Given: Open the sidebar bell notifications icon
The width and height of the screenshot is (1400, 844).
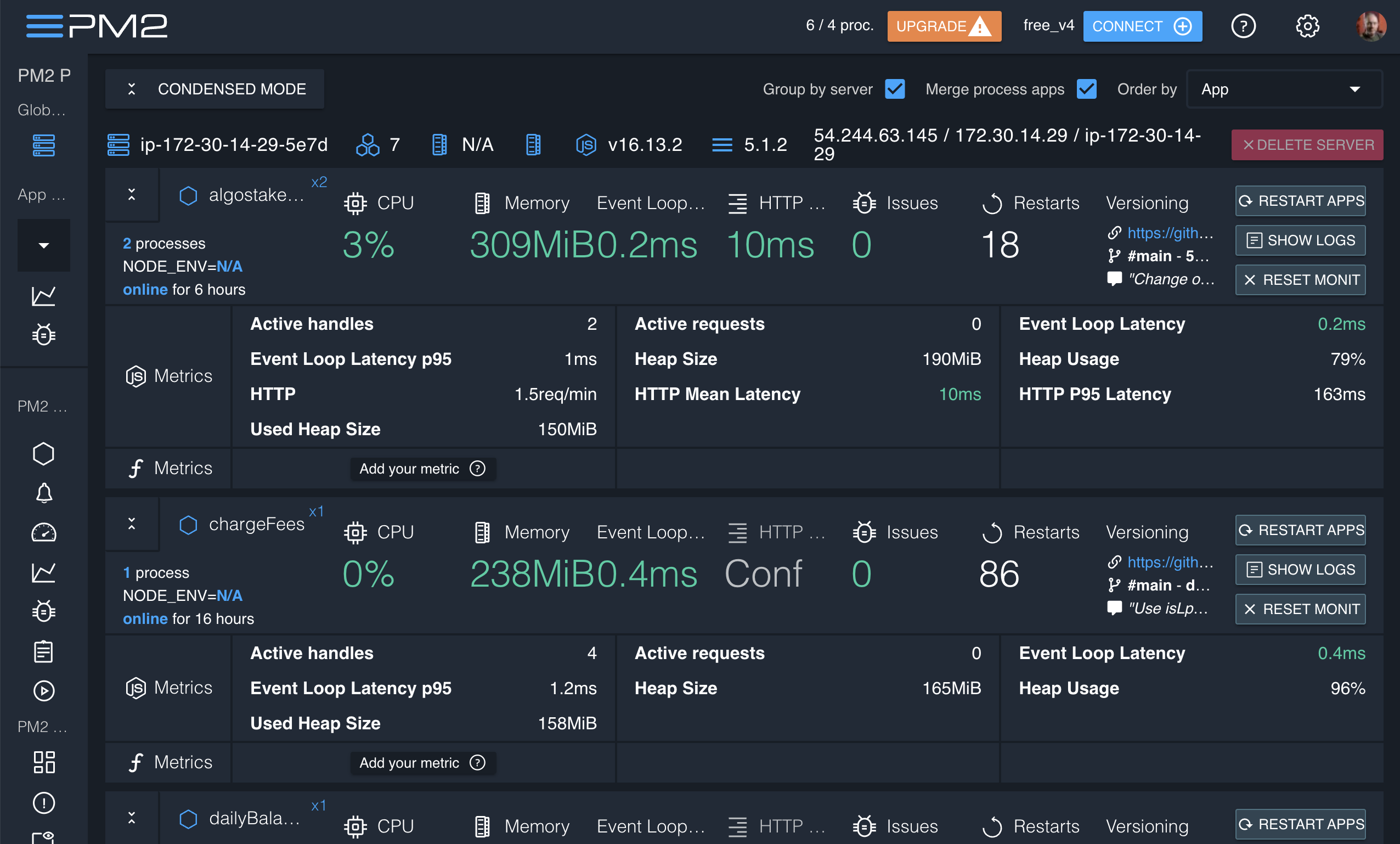Looking at the screenshot, I should point(44,493).
